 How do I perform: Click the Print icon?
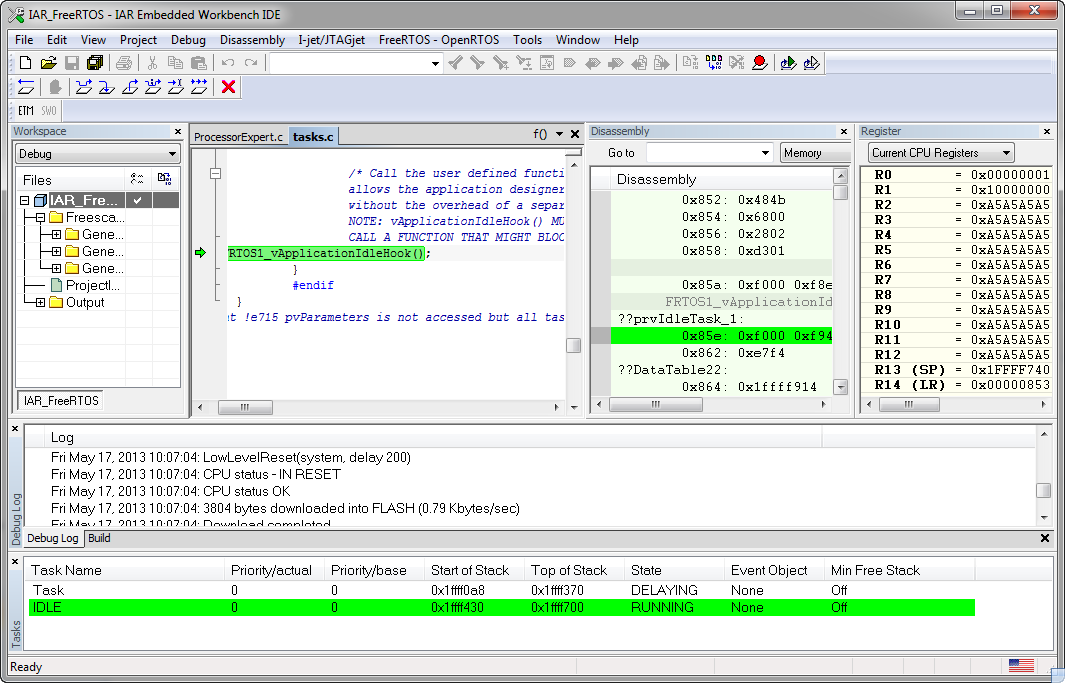point(124,63)
